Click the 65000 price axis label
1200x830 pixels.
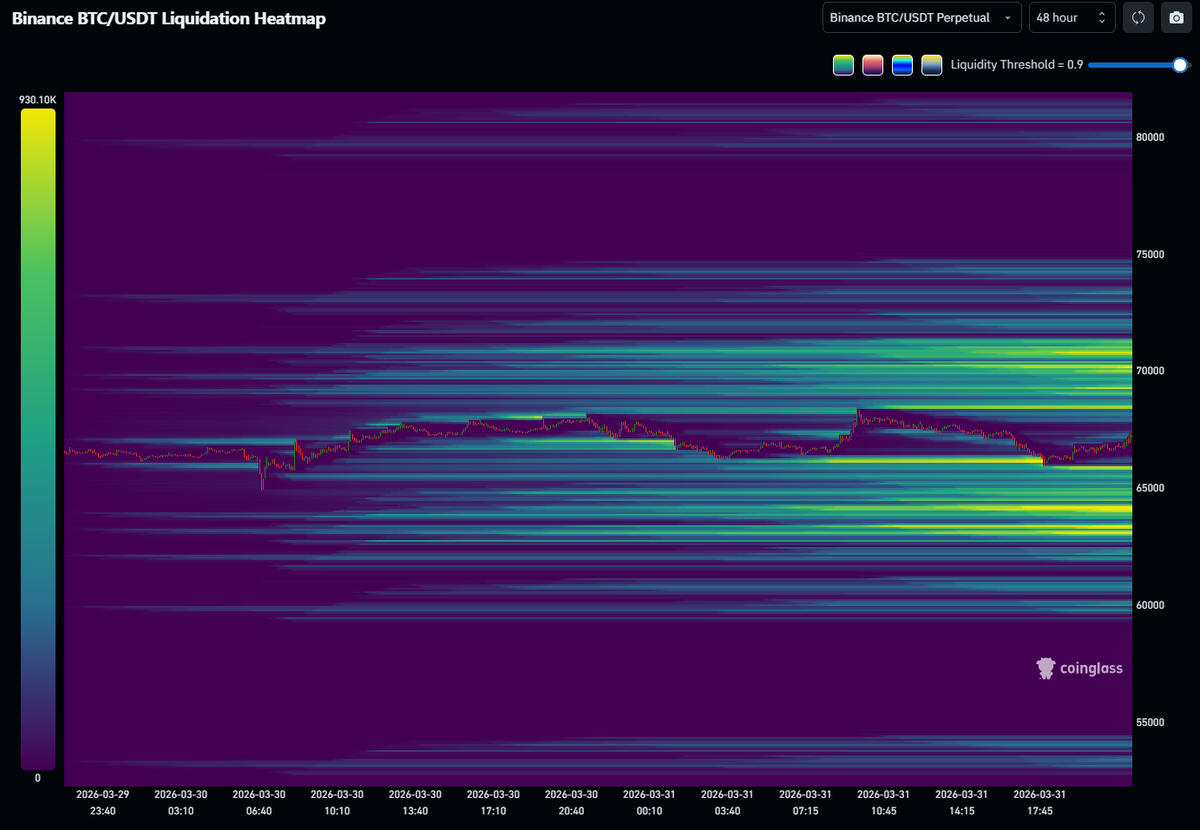pos(1150,488)
